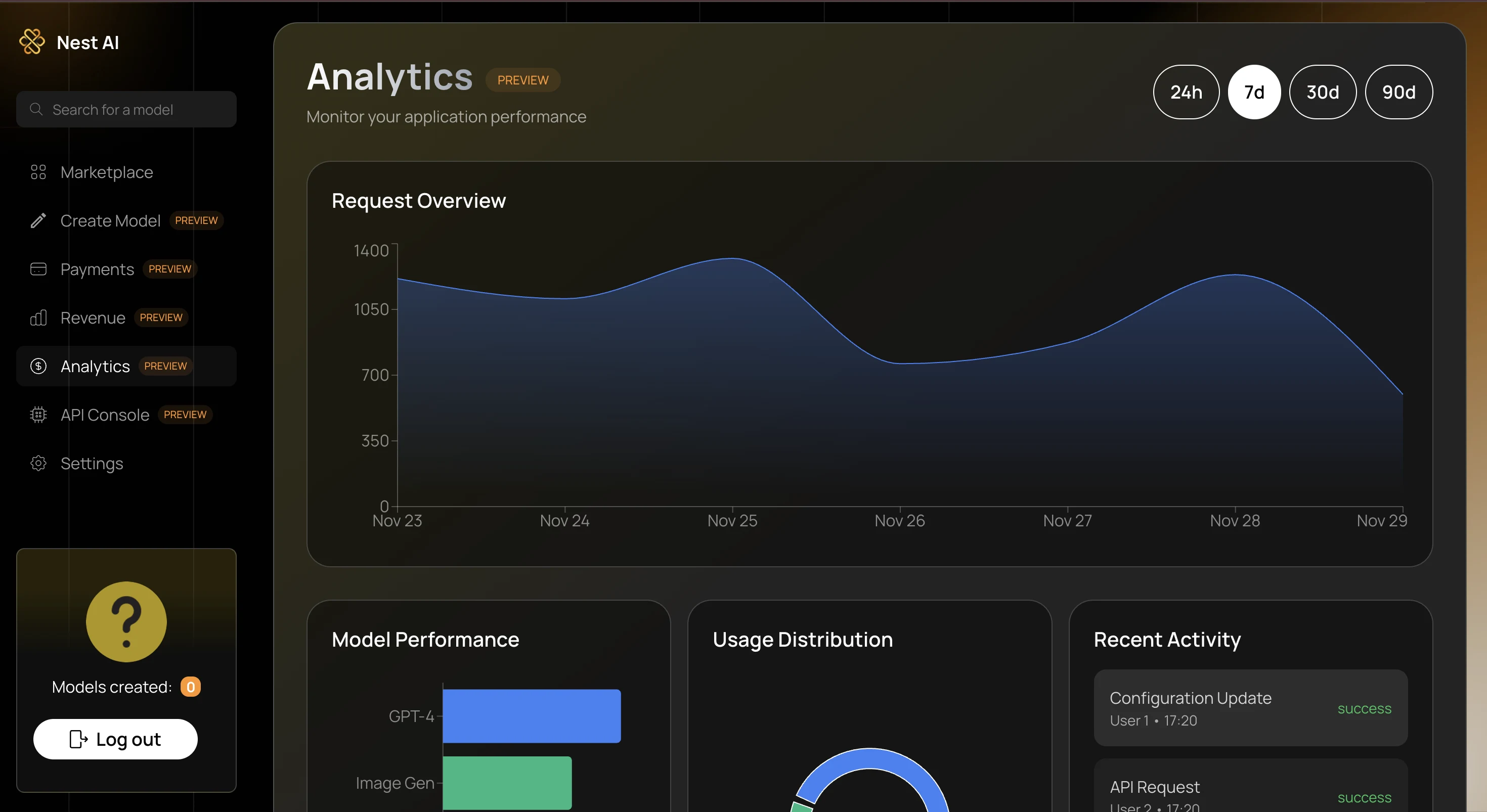Click the Payments card icon
The image size is (1487, 812).
[x=38, y=269]
